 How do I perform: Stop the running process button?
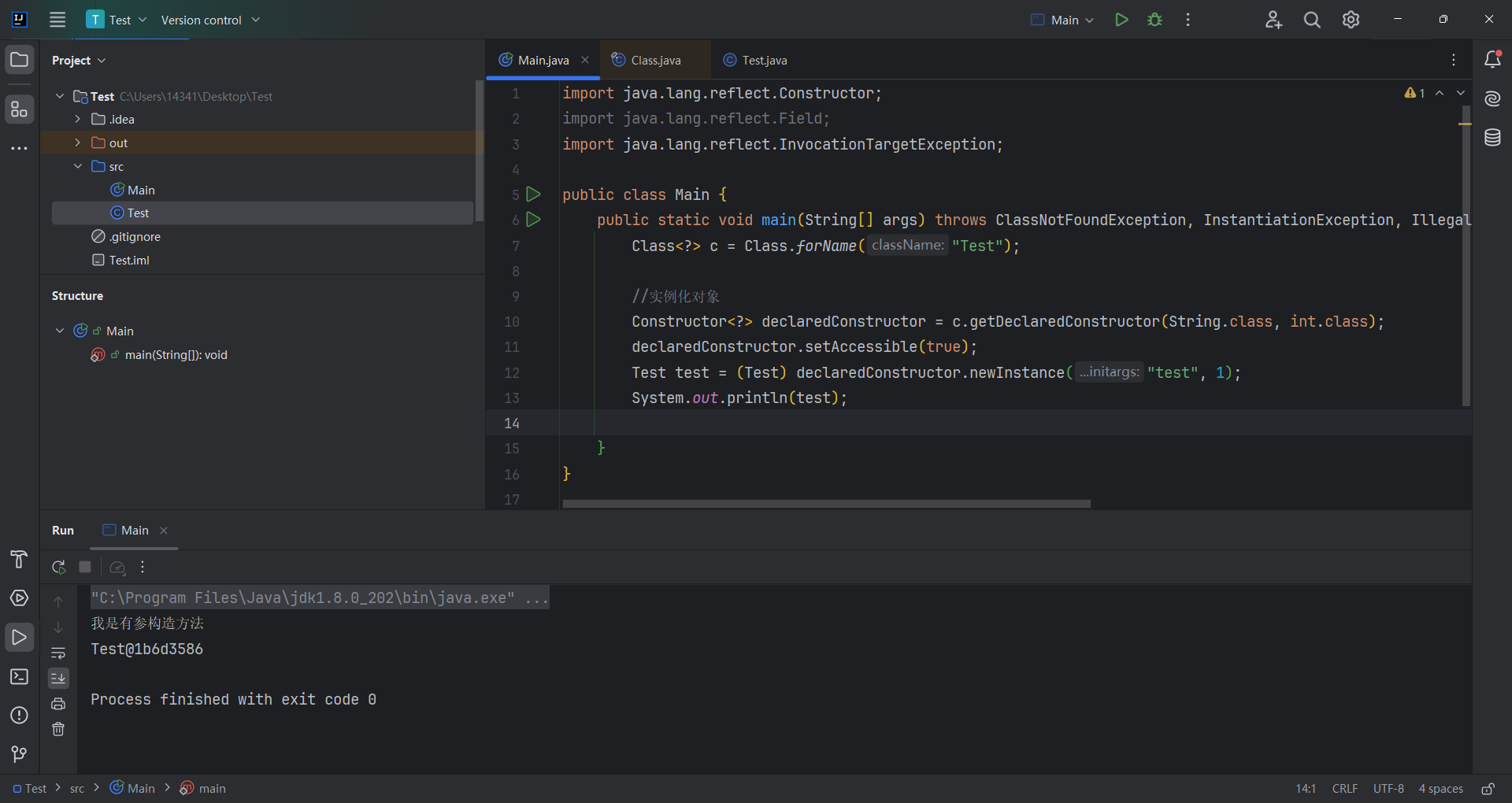tap(85, 567)
